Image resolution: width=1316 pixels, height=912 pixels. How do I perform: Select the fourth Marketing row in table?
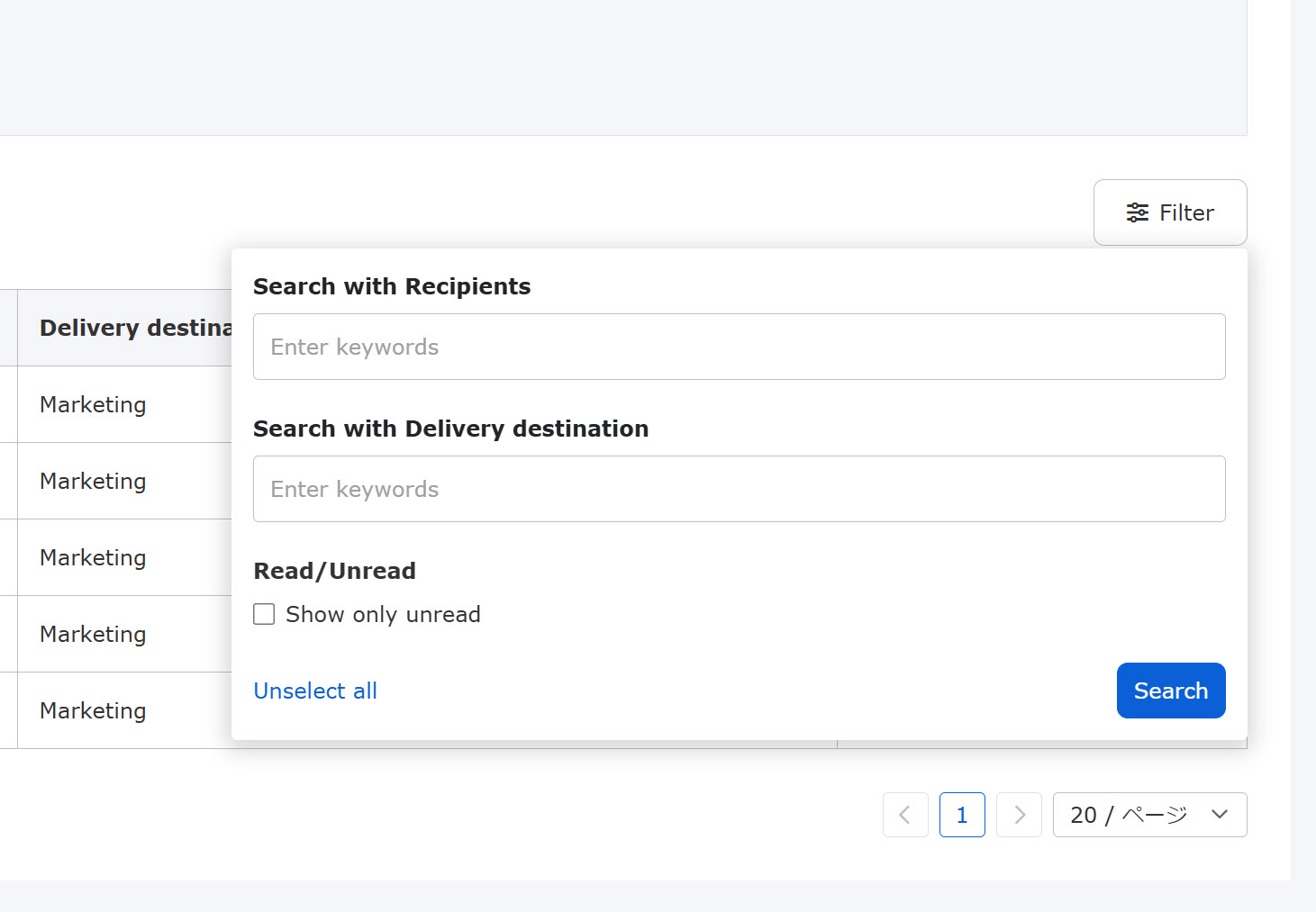93,634
